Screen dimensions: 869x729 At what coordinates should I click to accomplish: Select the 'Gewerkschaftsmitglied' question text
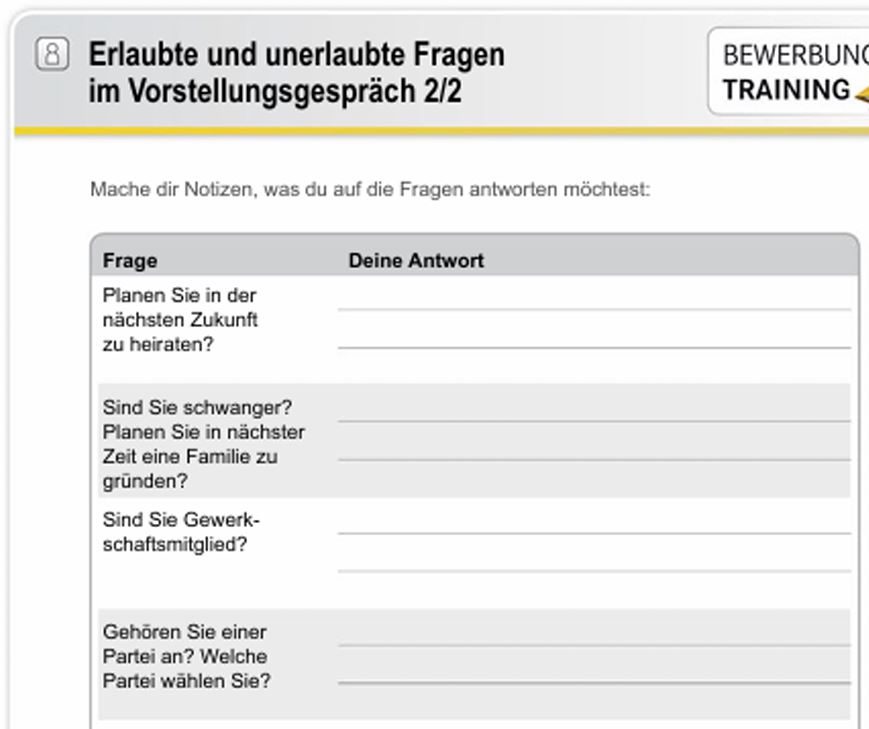(x=174, y=532)
